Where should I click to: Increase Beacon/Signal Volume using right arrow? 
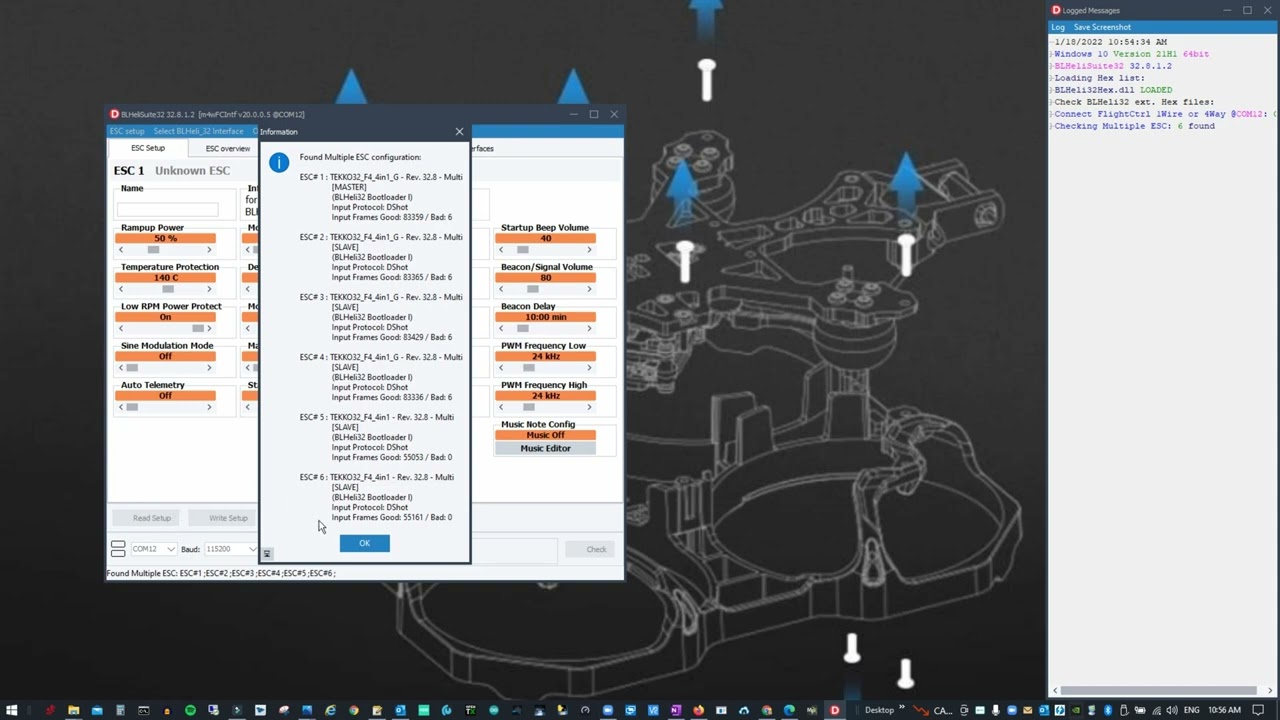pos(589,289)
